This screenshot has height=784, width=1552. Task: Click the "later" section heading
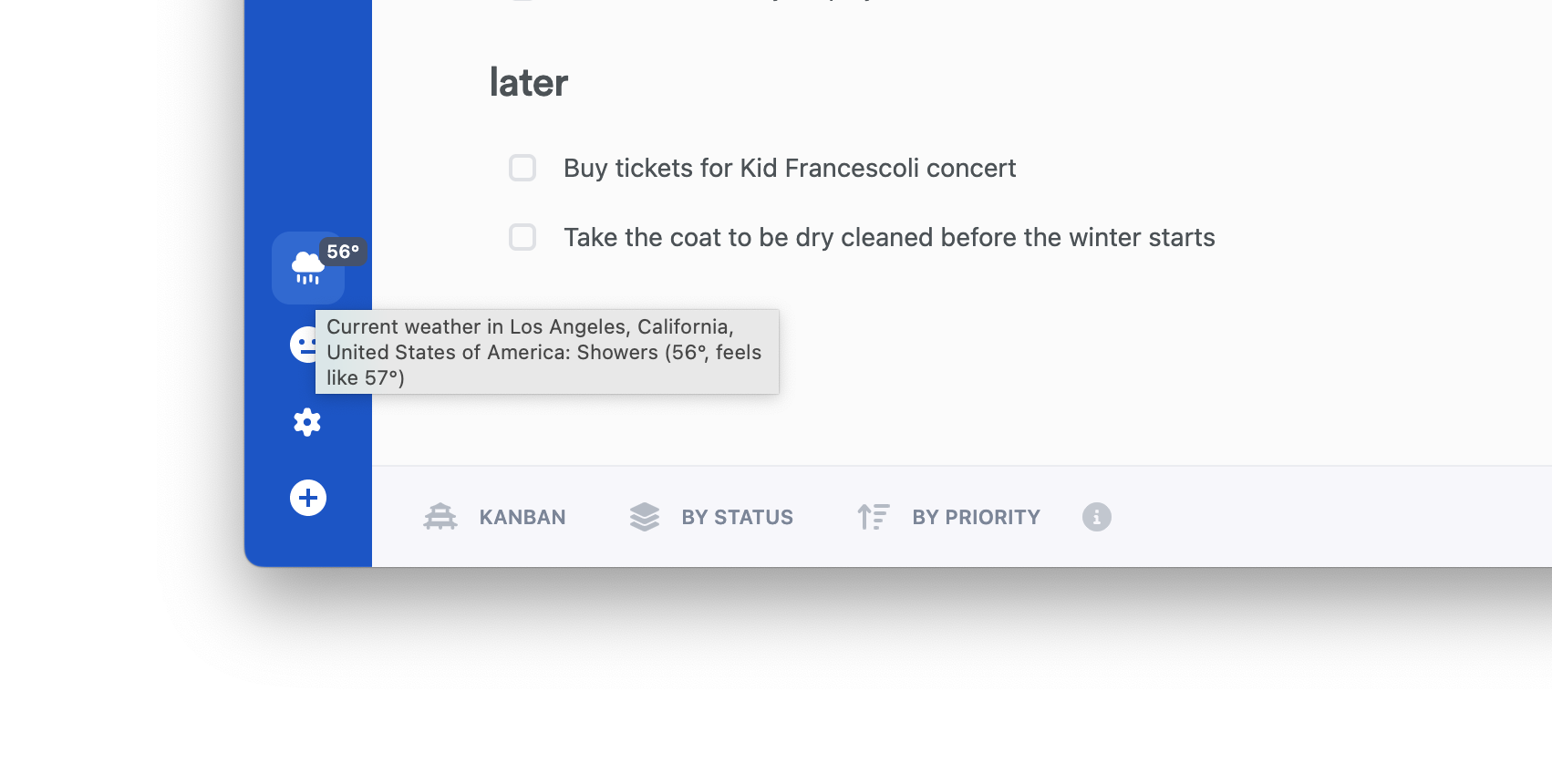[x=529, y=83]
